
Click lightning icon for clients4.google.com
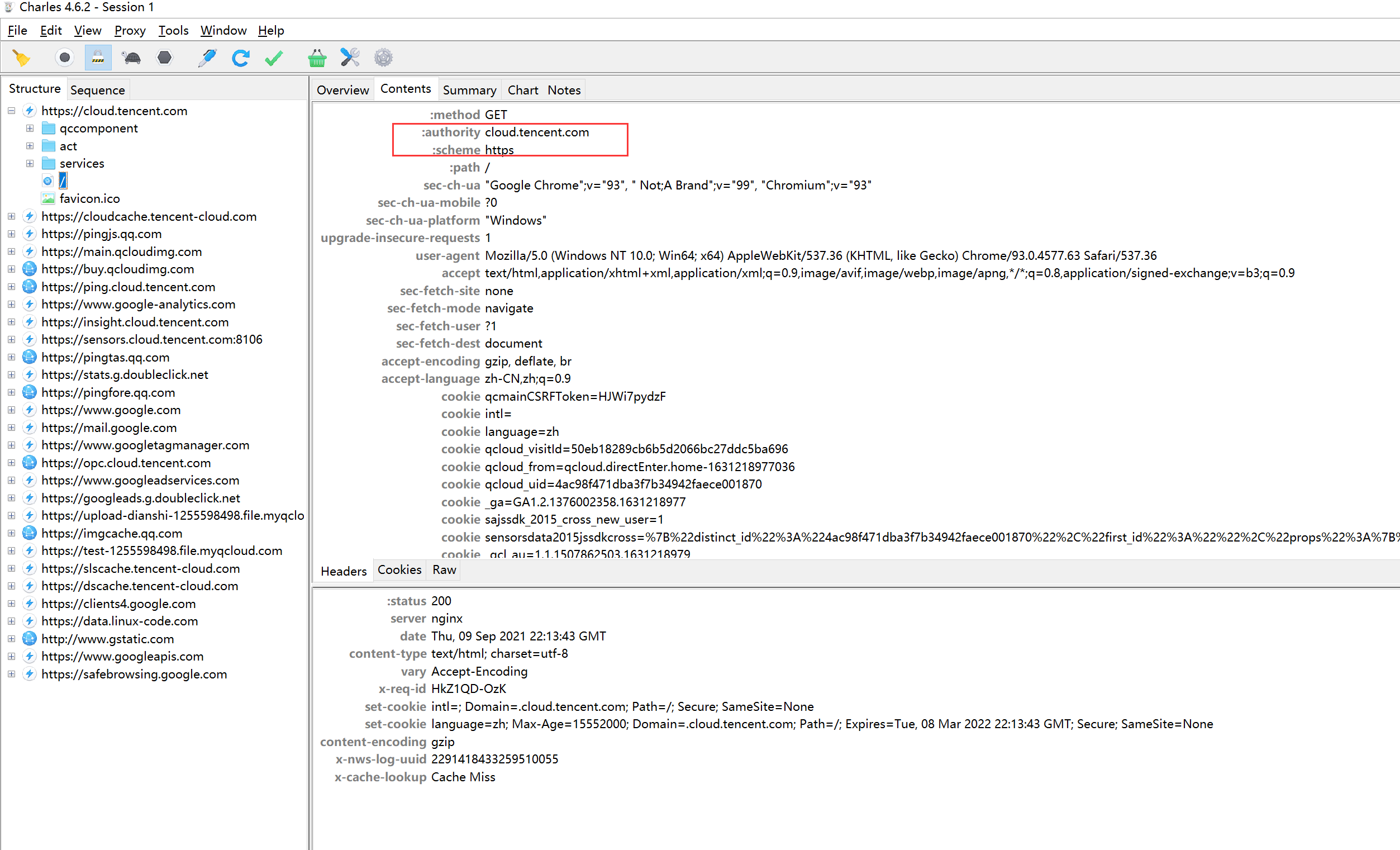point(30,604)
